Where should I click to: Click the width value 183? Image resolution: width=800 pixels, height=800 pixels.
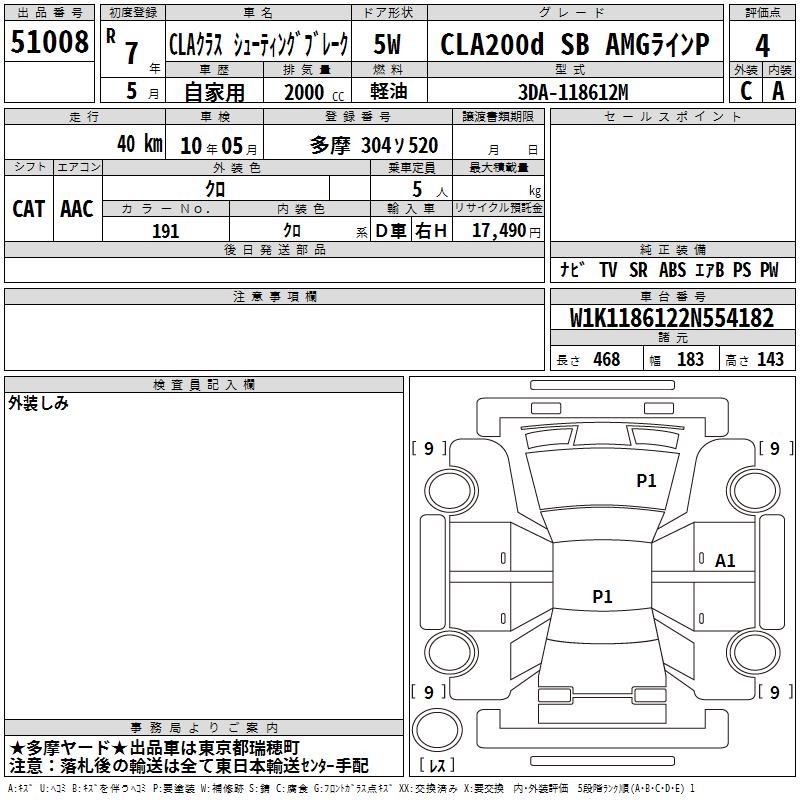pyautogui.click(x=690, y=360)
